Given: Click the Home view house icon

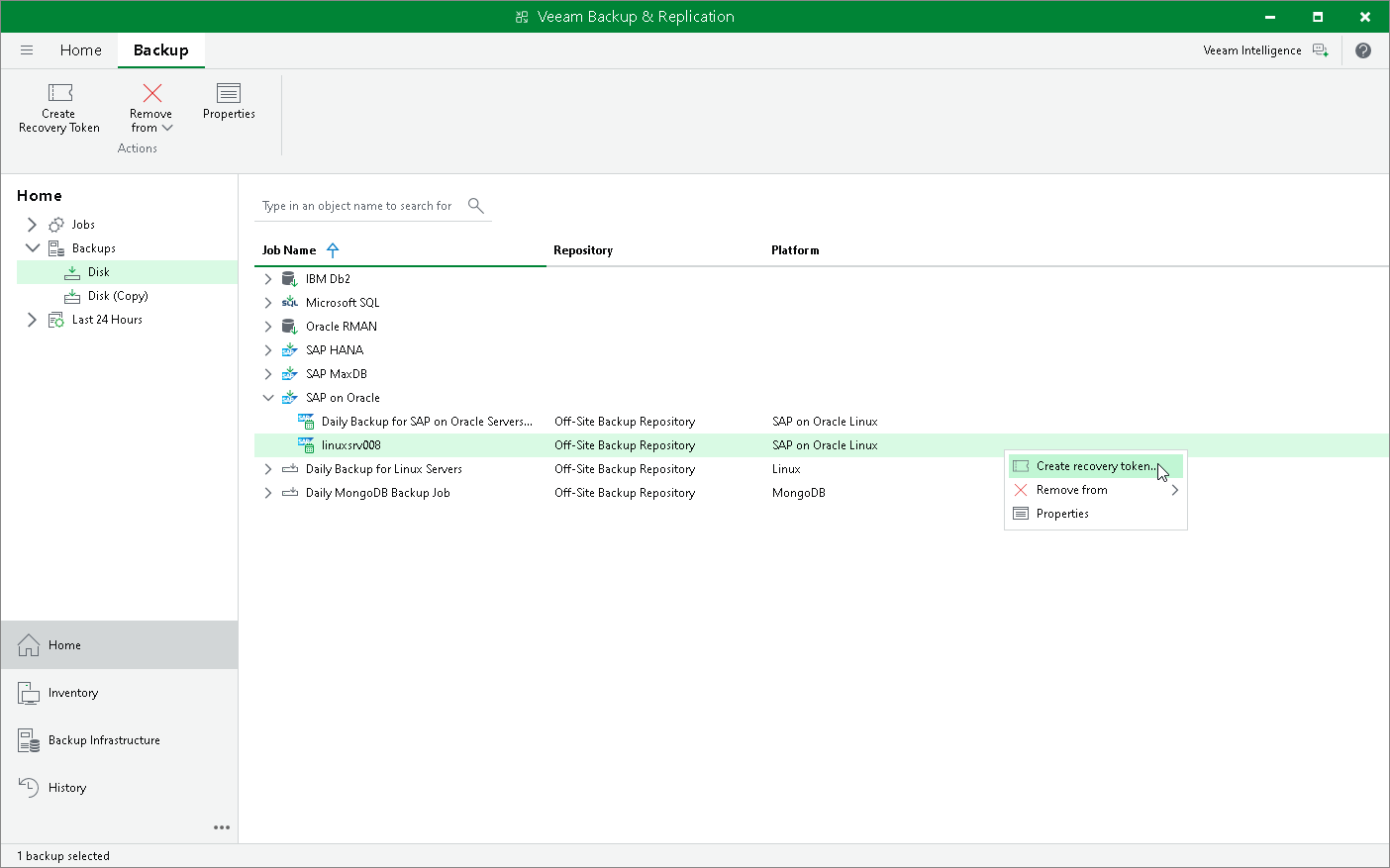Looking at the screenshot, I should point(29,645).
